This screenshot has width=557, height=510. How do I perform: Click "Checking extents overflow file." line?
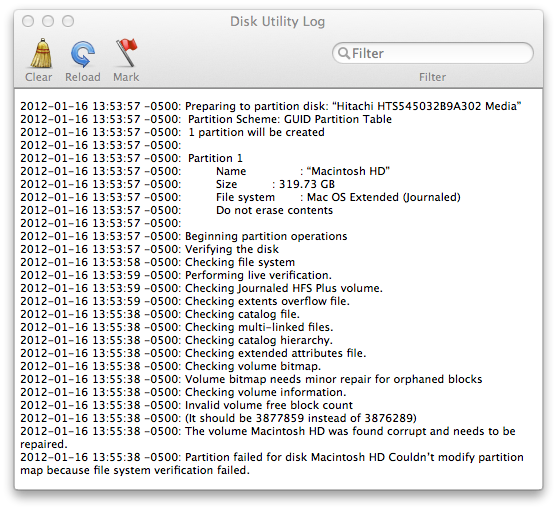tap(185, 301)
